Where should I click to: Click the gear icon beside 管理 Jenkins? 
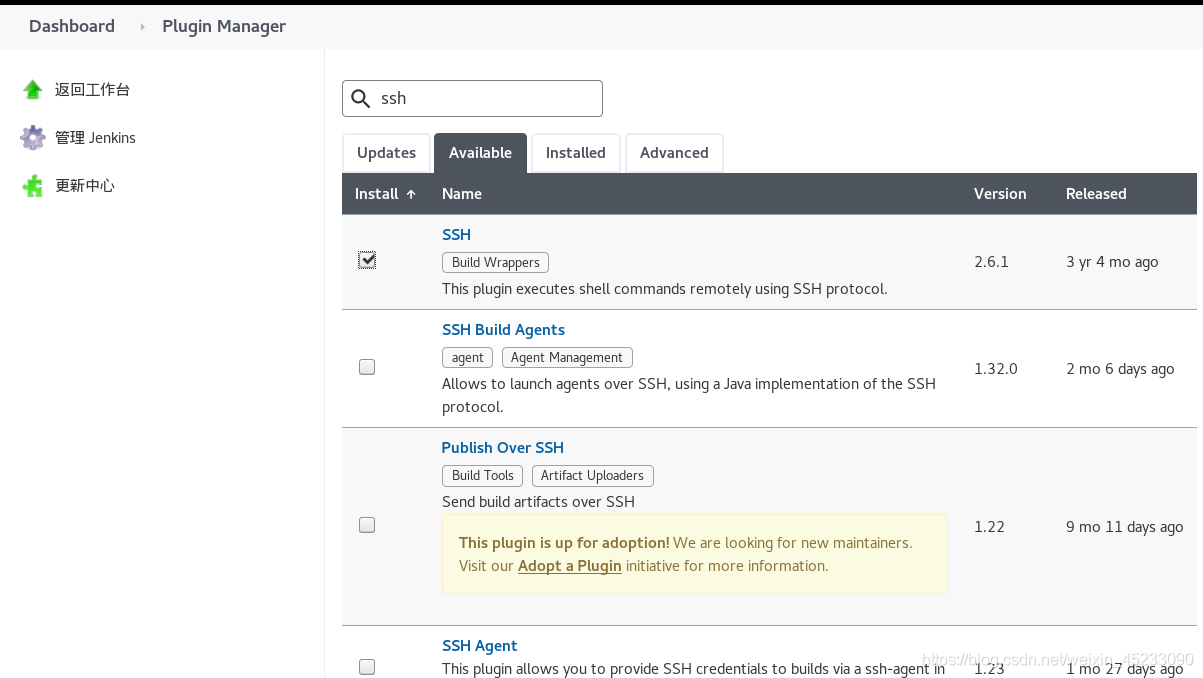pos(33,138)
